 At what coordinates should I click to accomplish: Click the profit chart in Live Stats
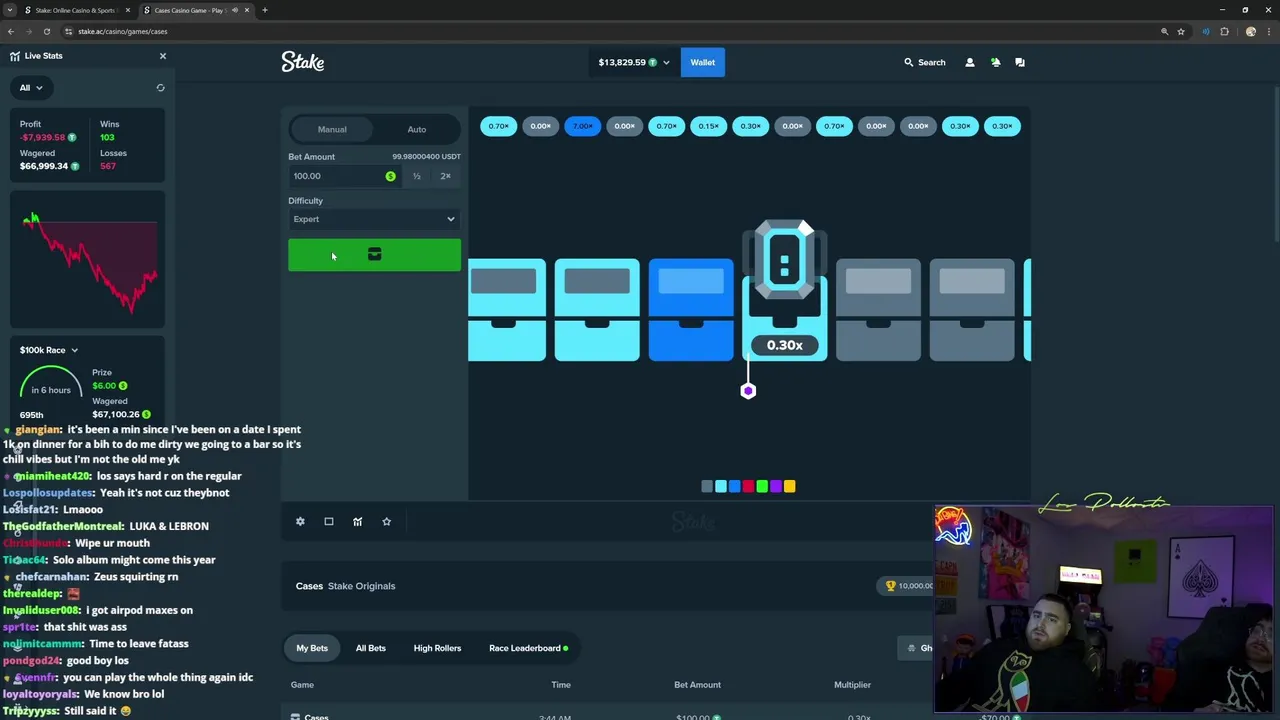pyautogui.click(x=89, y=262)
